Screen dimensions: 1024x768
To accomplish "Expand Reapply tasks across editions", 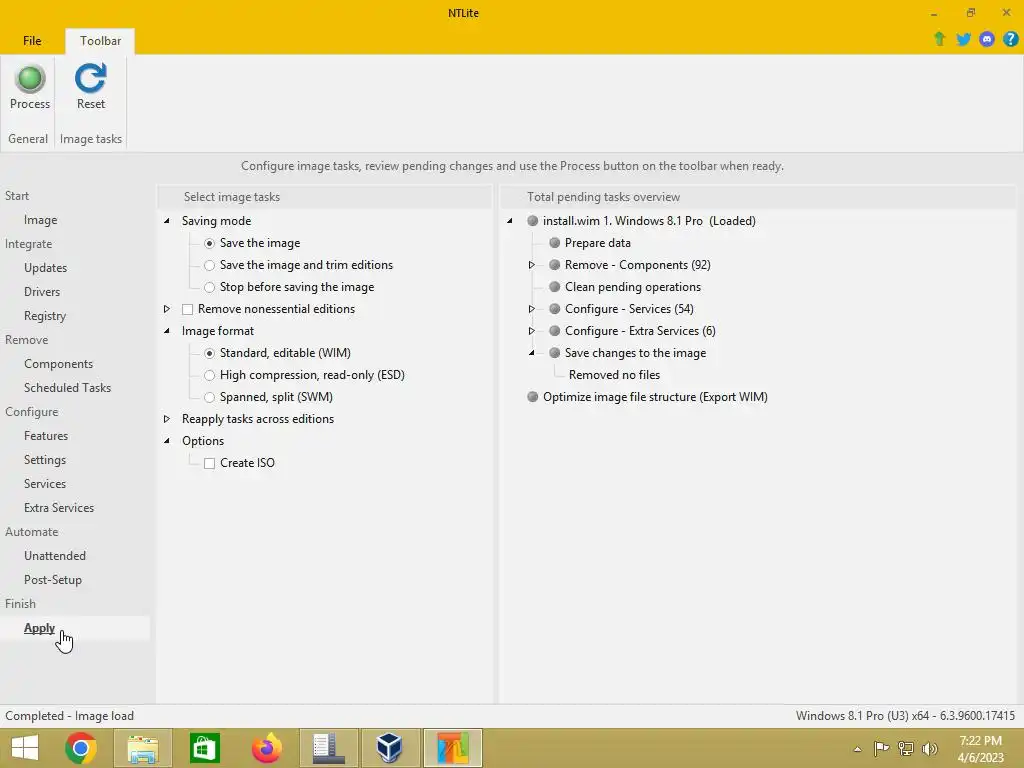I will [x=167, y=419].
